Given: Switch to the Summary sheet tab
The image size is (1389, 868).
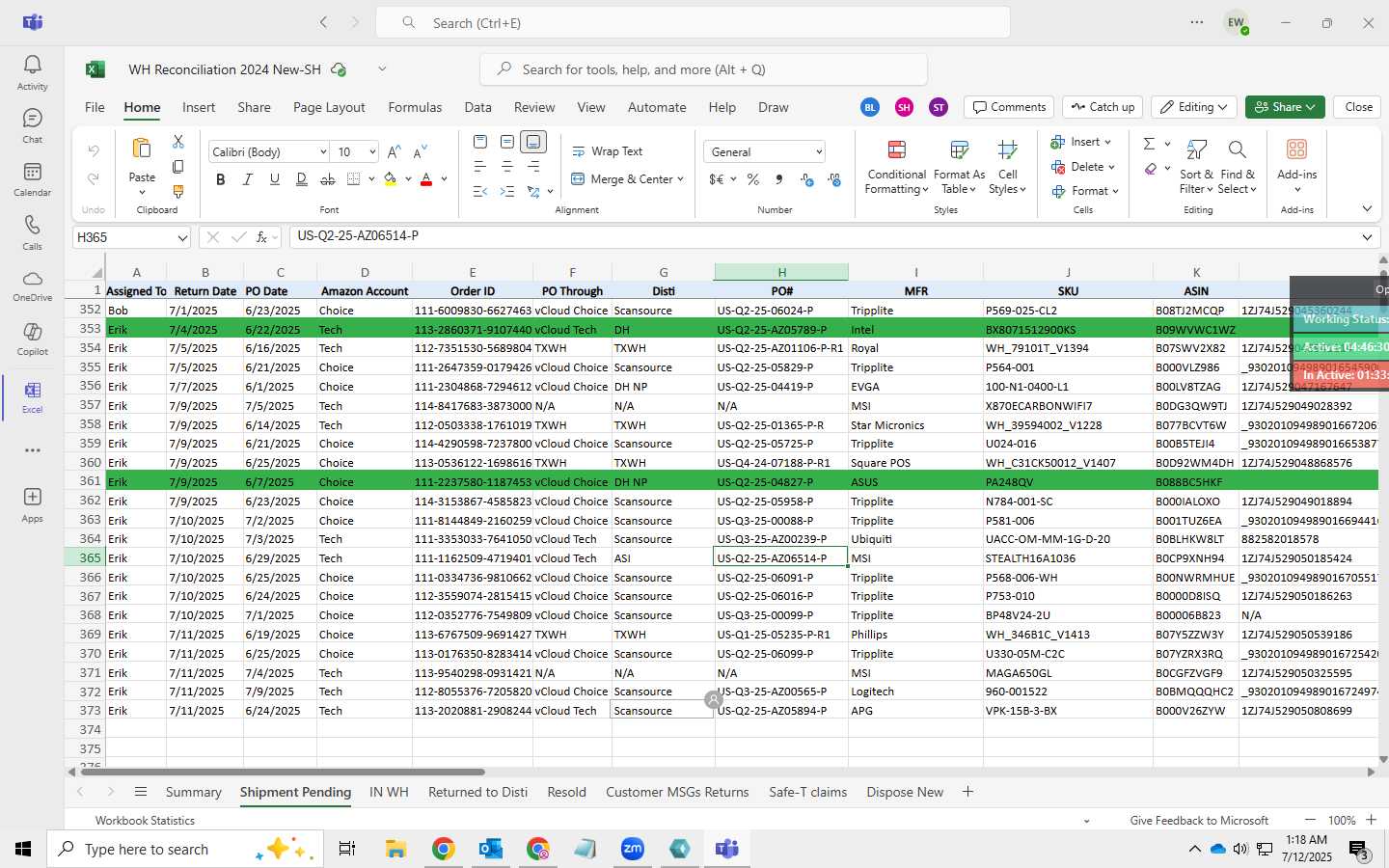Looking at the screenshot, I should [193, 792].
